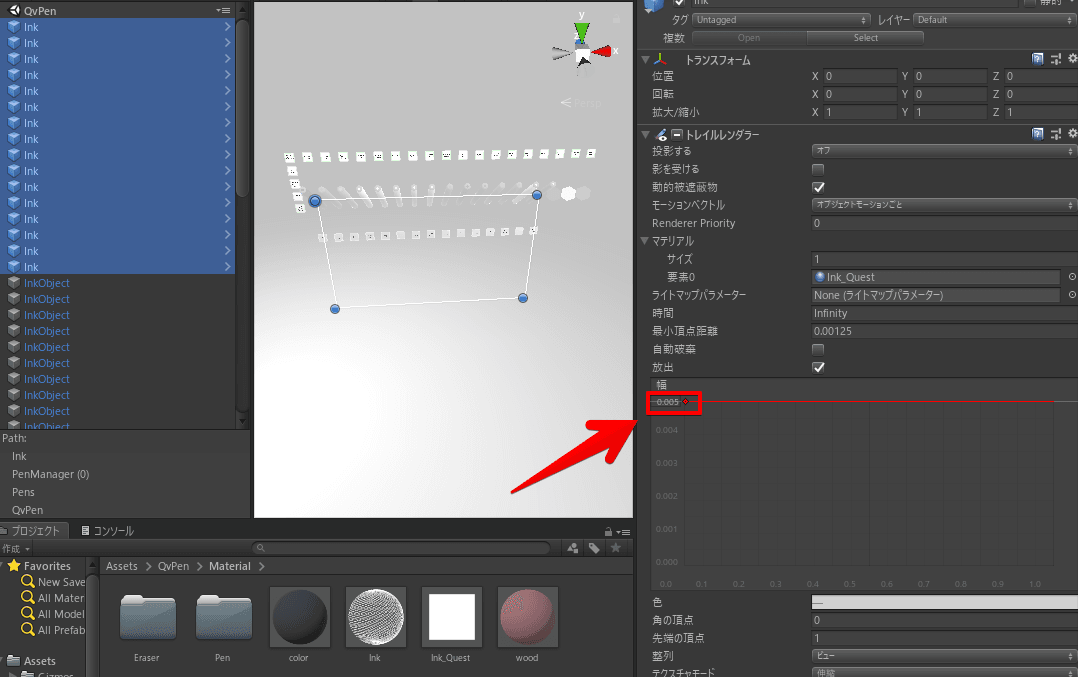Collapse the マテリアル section
The width and height of the screenshot is (1078, 677).
coord(646,241)
